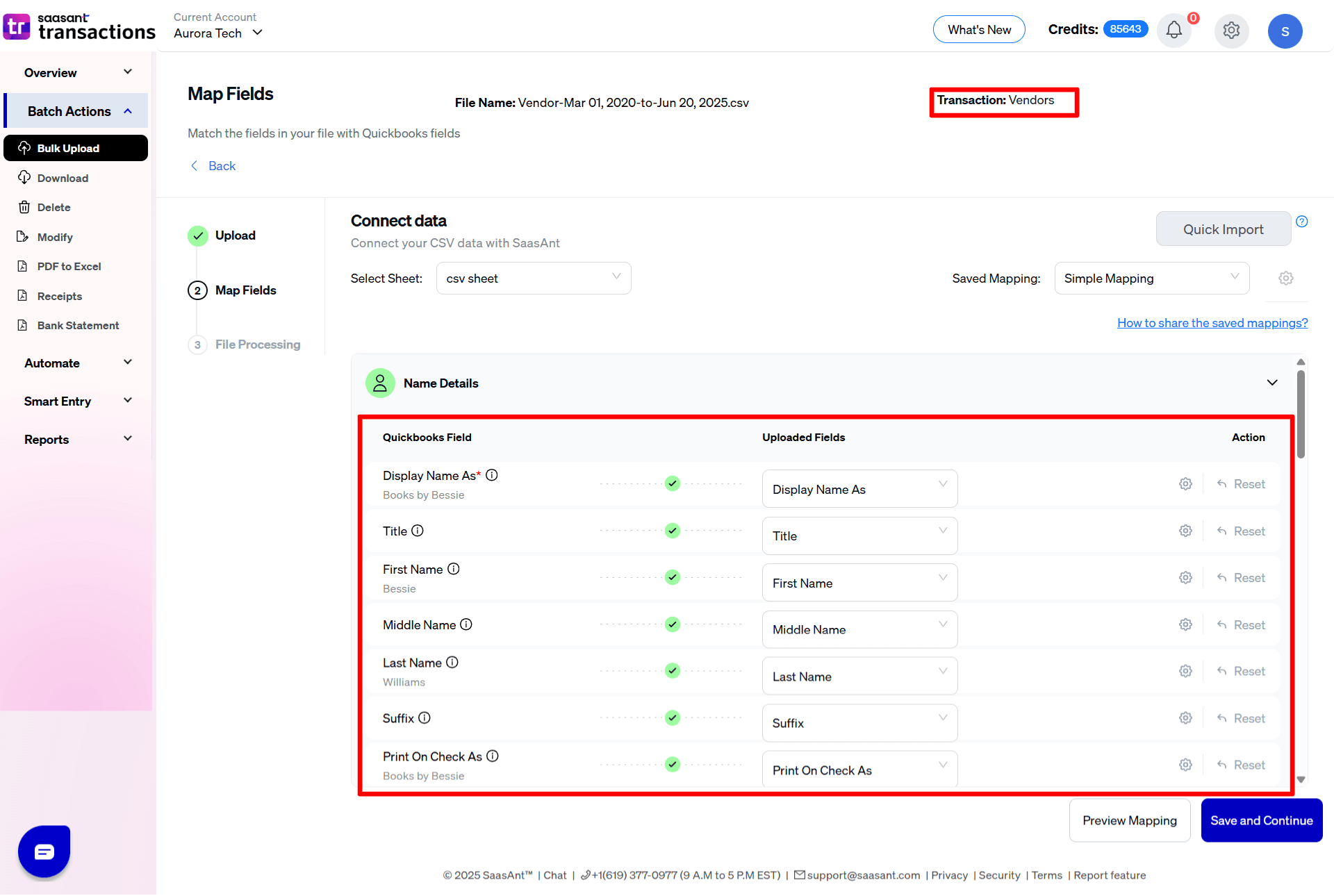This screenshot has width=1334, height=896.
Task: Open the notifications bell icon
Action: [1174, 31]
